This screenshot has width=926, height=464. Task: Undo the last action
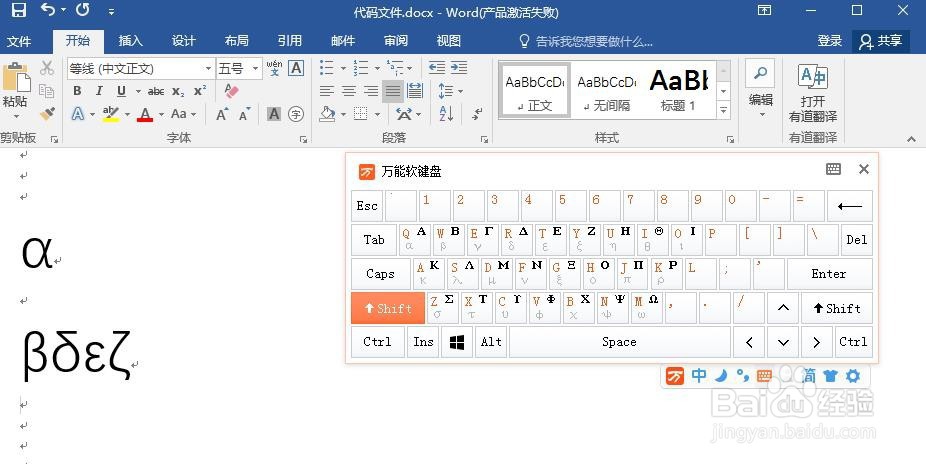point(48,10)
